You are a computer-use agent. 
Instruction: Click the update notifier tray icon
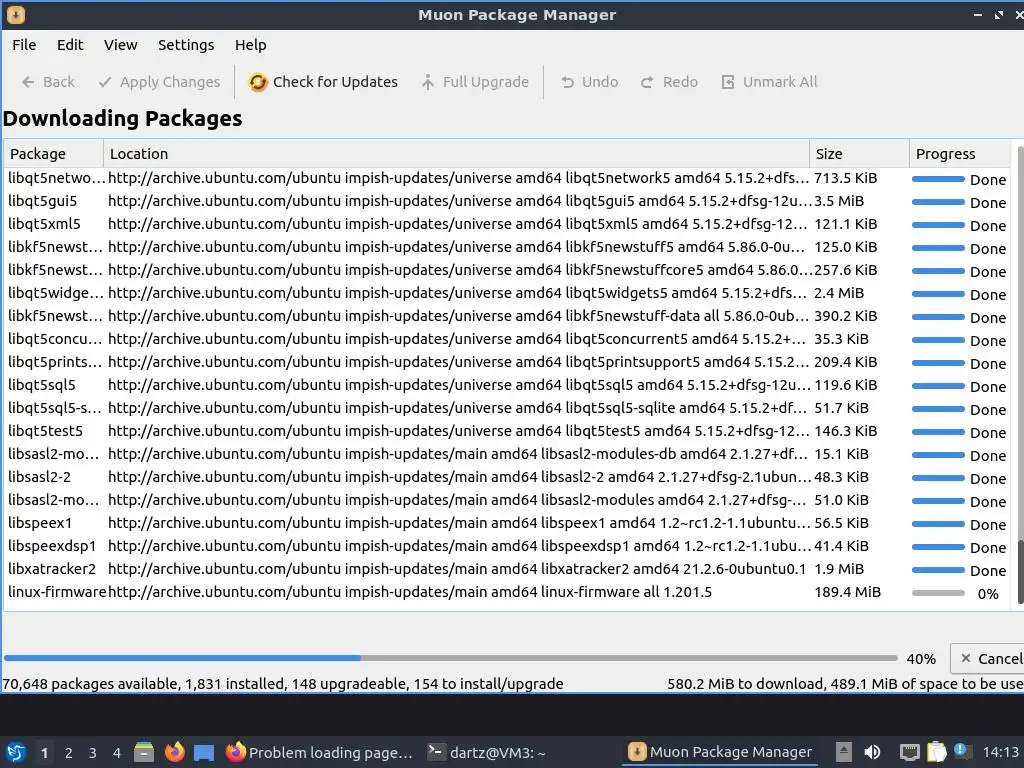961,751
